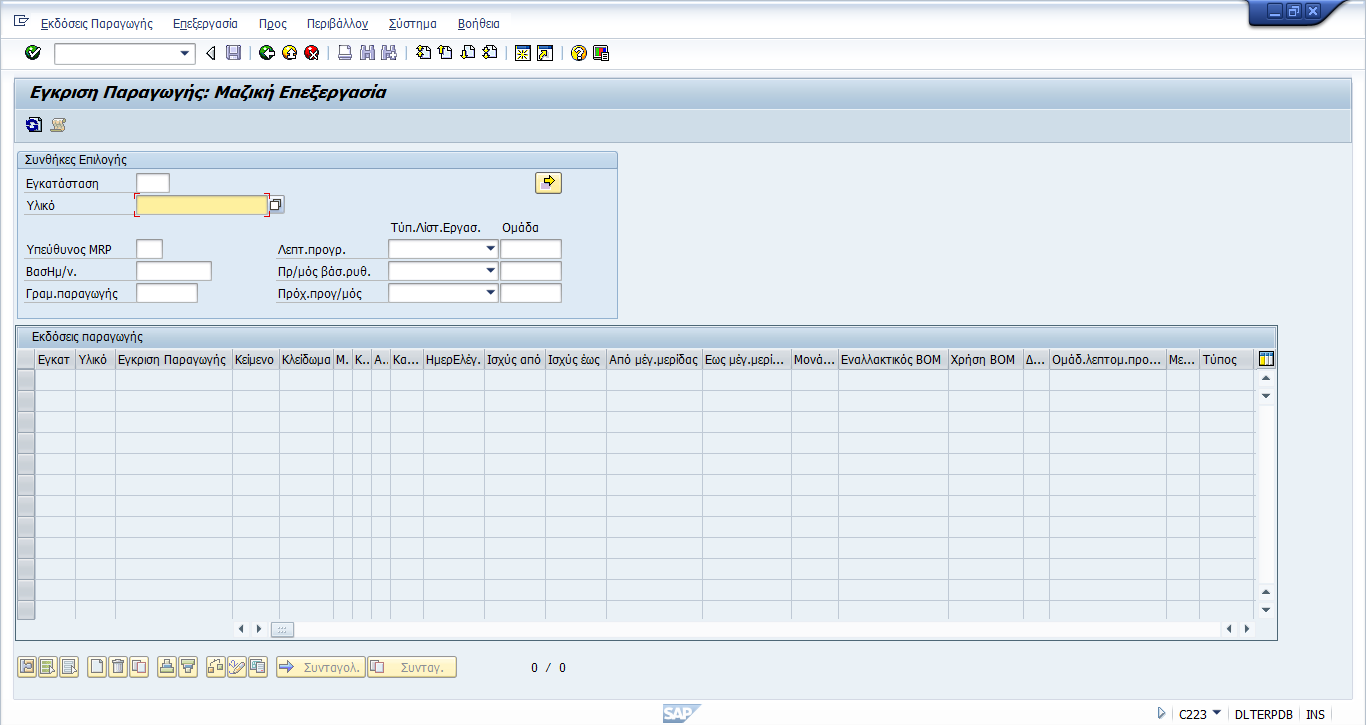This screenshot has height=725, width=1366.
Task: Click the ΒασΗμ/ν. date field
Action: (x=174, y=271)
